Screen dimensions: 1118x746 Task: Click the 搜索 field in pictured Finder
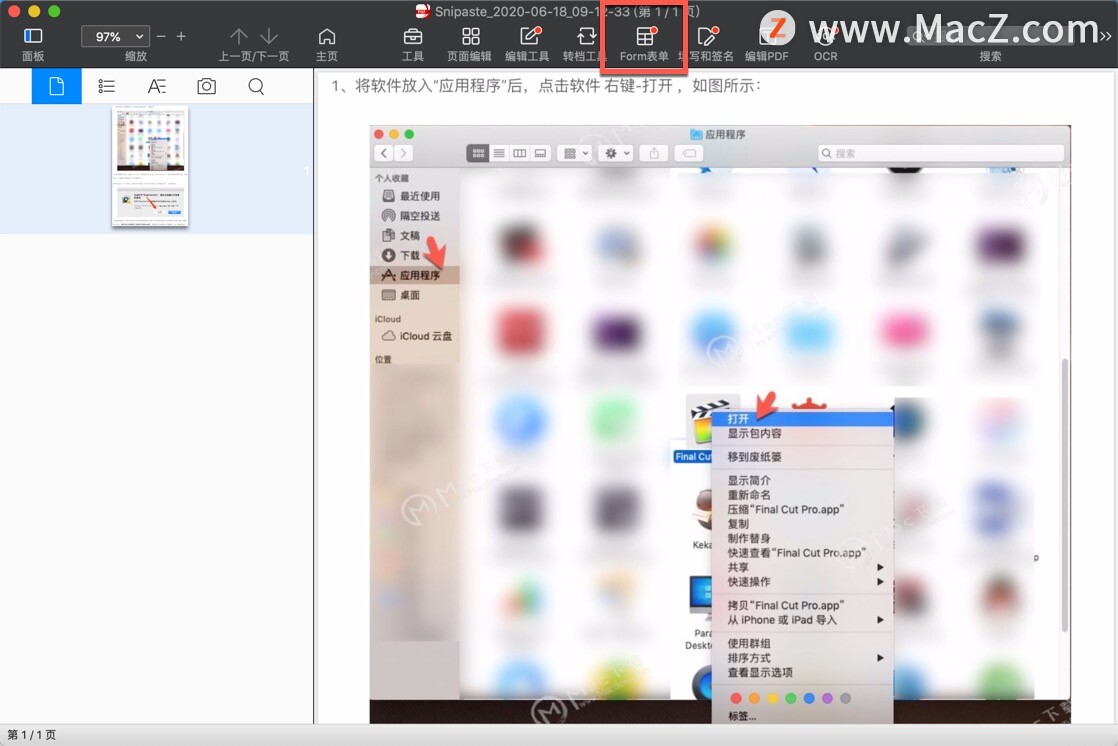pos(940,153)
